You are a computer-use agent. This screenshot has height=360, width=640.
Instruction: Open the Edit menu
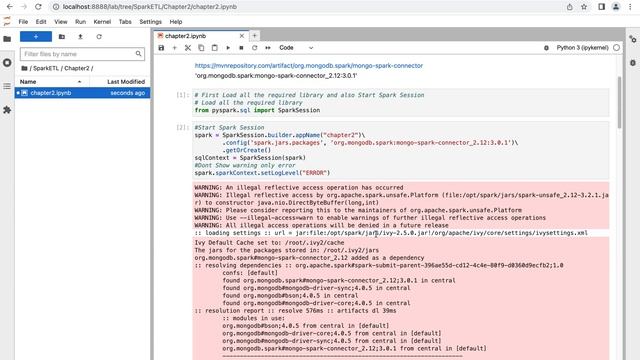pos(41,22)
